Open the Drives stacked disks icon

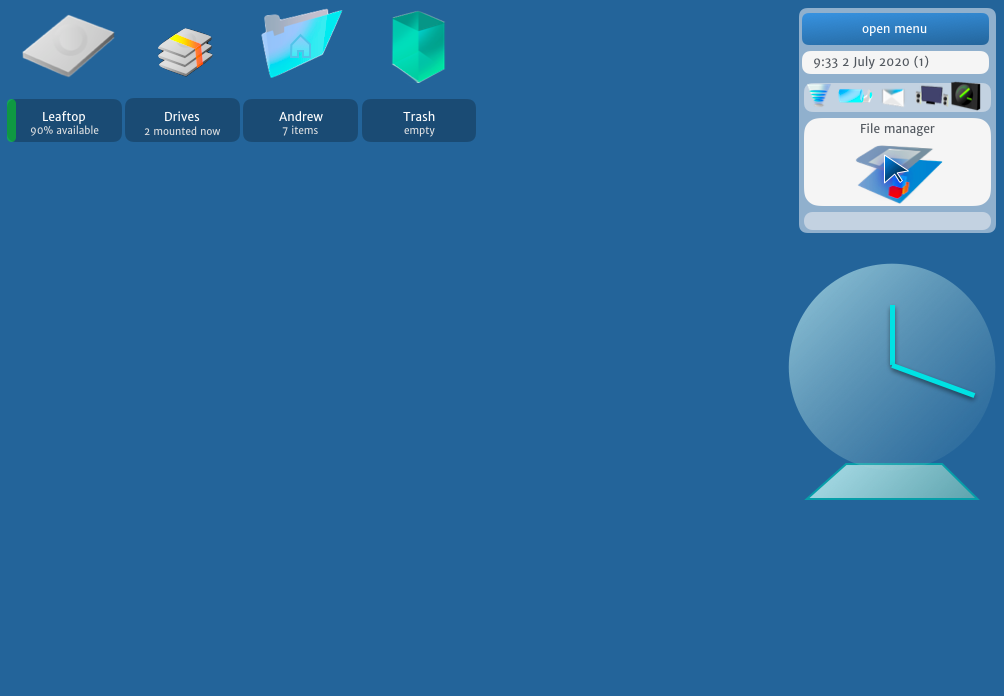coord(185,51)
